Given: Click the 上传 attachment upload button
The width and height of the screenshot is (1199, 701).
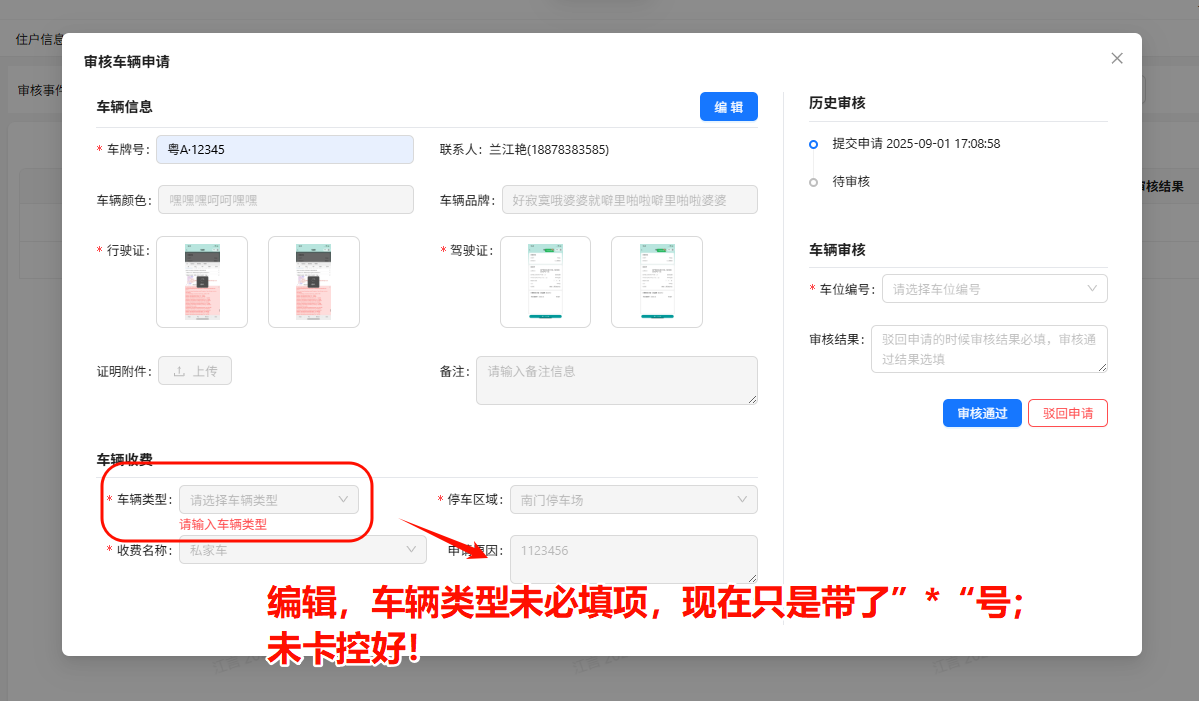Looking at the screenshot, I should [195, 371].
